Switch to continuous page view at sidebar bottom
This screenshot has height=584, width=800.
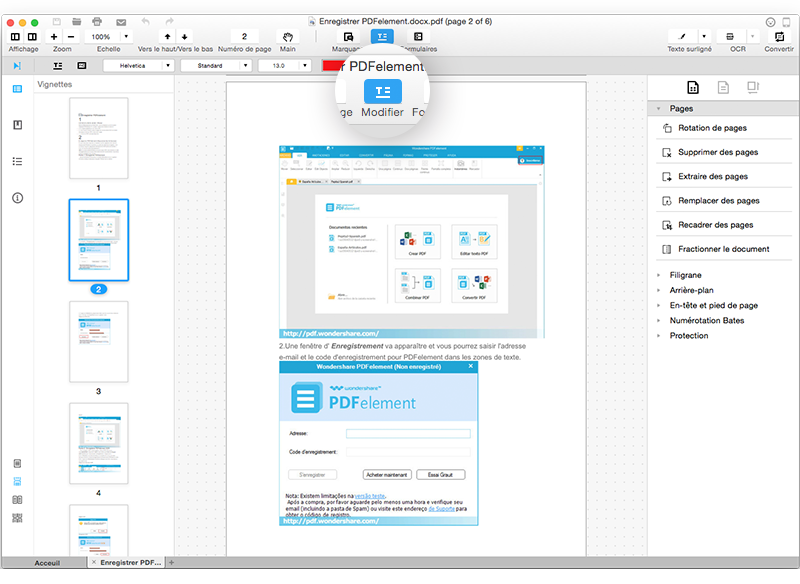tap(17, 481)
